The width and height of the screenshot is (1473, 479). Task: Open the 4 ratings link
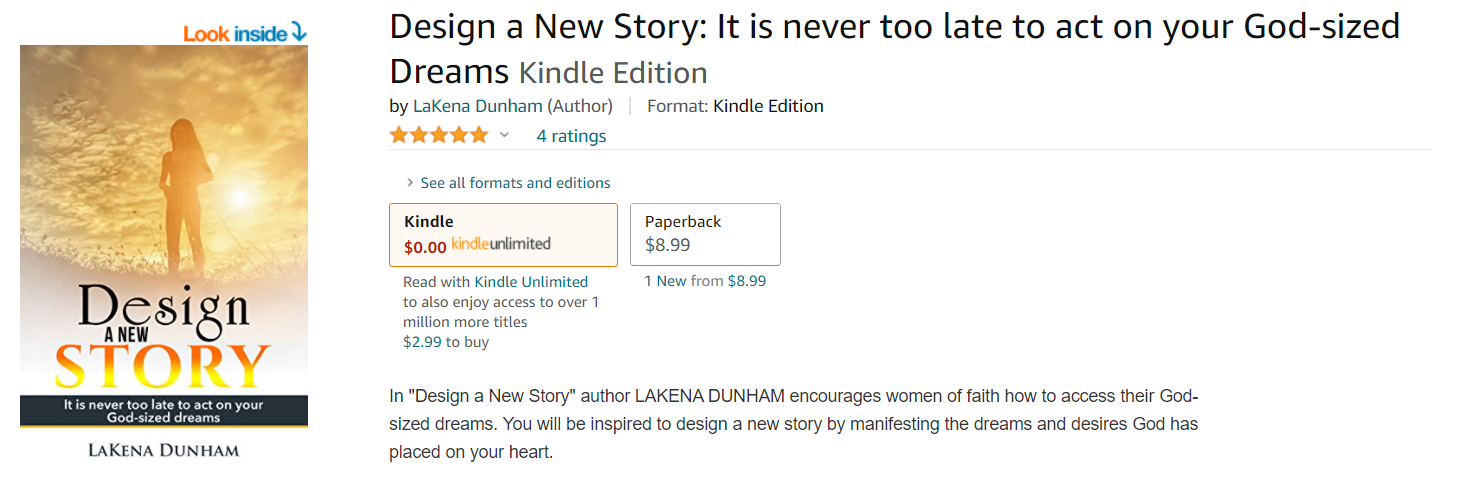571,136
